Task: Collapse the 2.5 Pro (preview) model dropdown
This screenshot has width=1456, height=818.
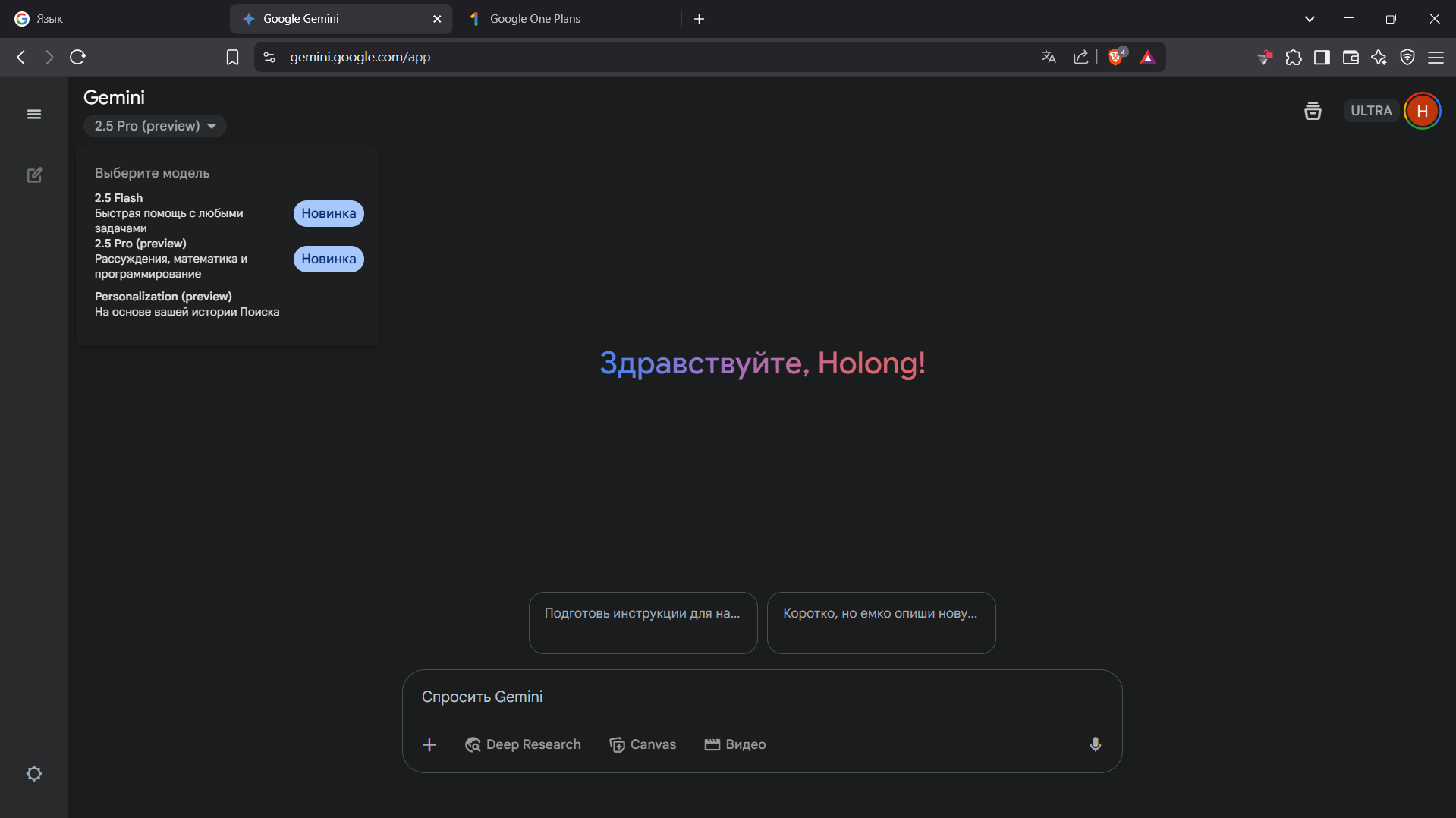Action: click(x=155, y=126)
